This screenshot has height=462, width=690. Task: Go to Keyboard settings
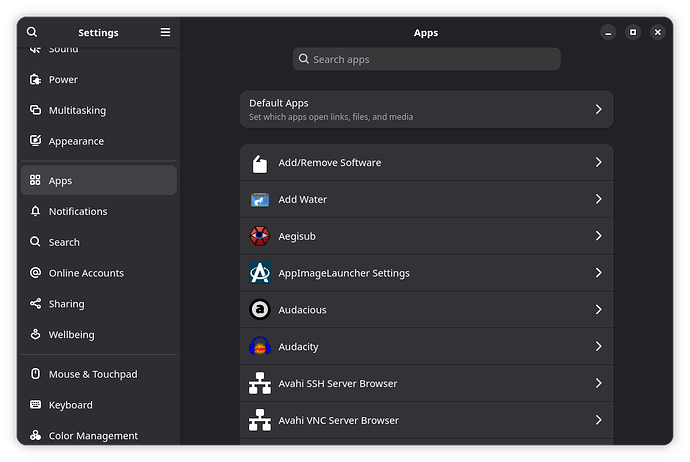click(x=99, y=405)
